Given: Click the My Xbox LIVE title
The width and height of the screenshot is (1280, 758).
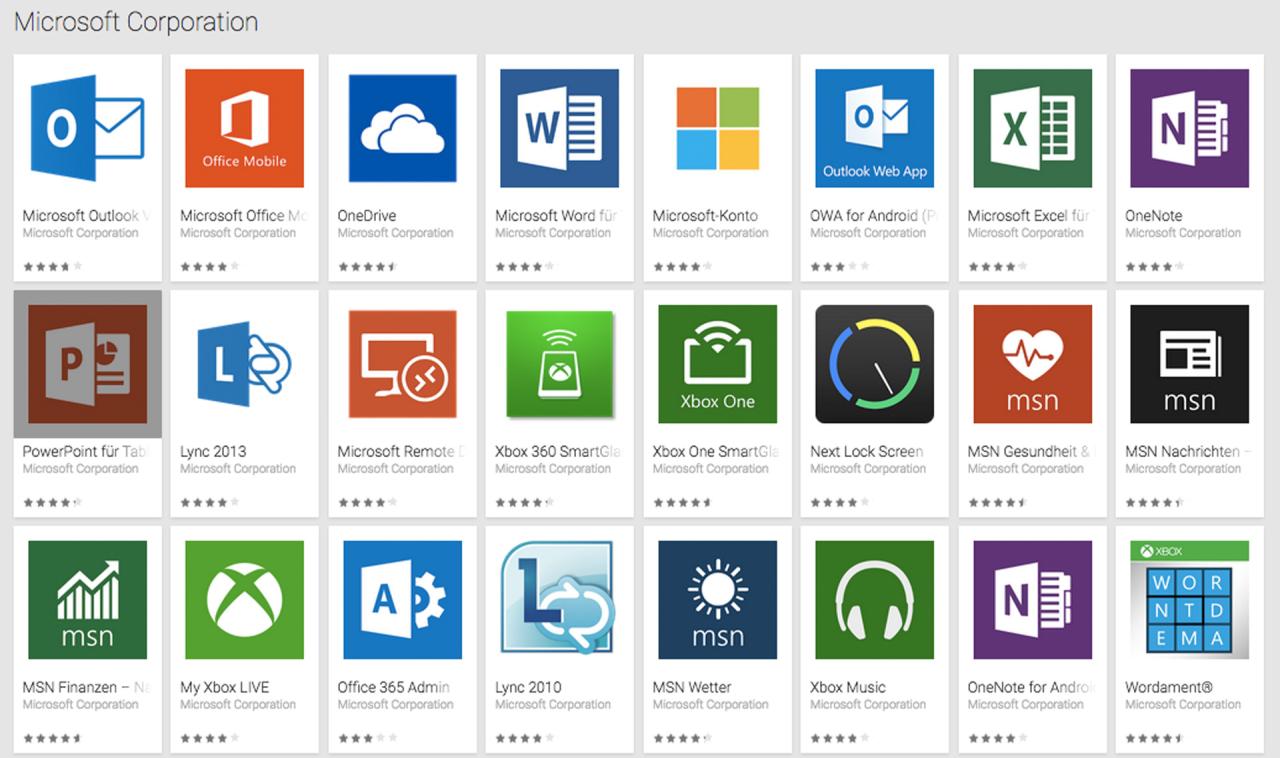Looking at the screenshot, I should 224,687.
